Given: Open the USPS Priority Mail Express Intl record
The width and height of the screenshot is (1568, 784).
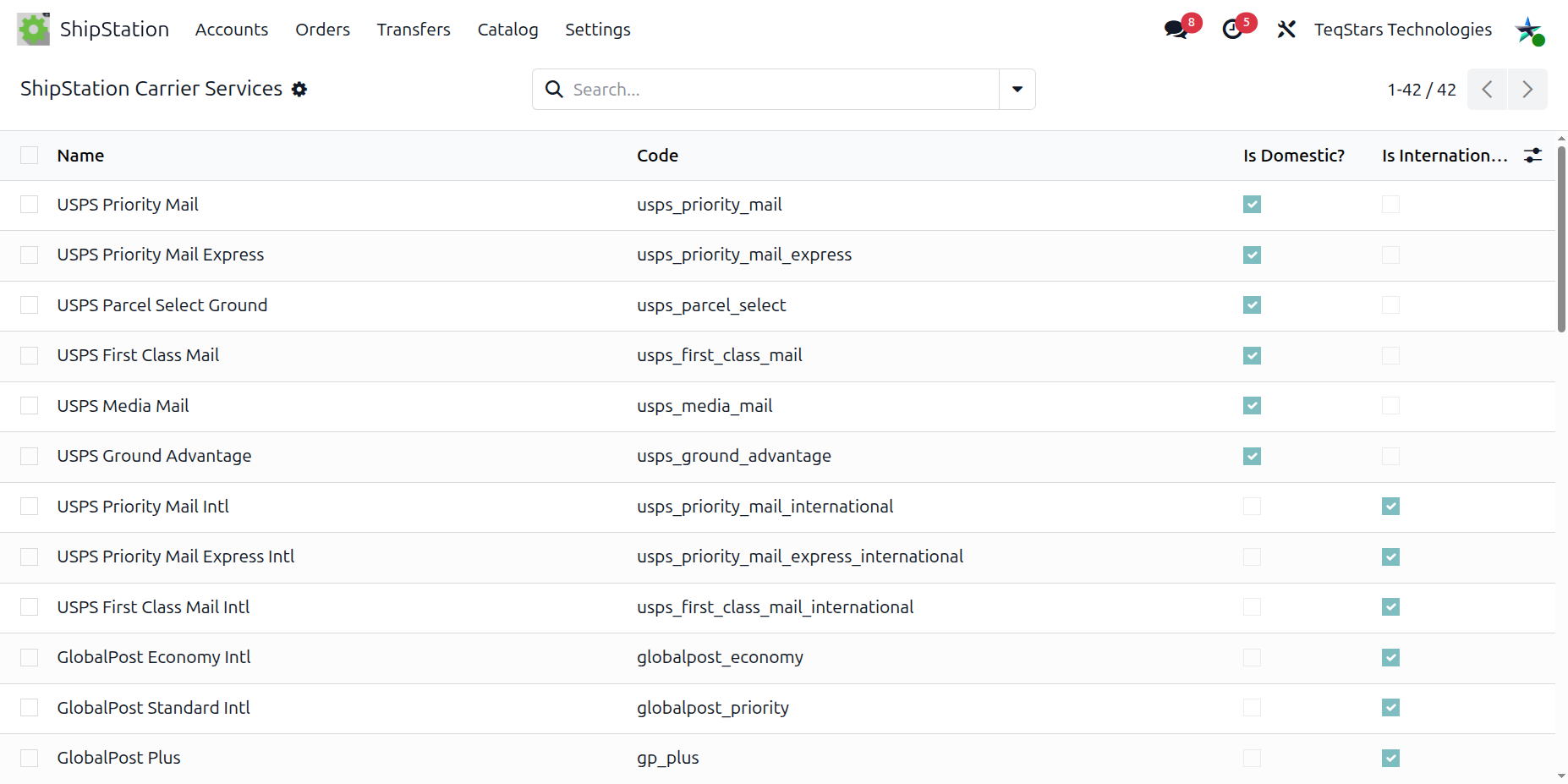Looking at the screenshot, I should pos(176,556).
